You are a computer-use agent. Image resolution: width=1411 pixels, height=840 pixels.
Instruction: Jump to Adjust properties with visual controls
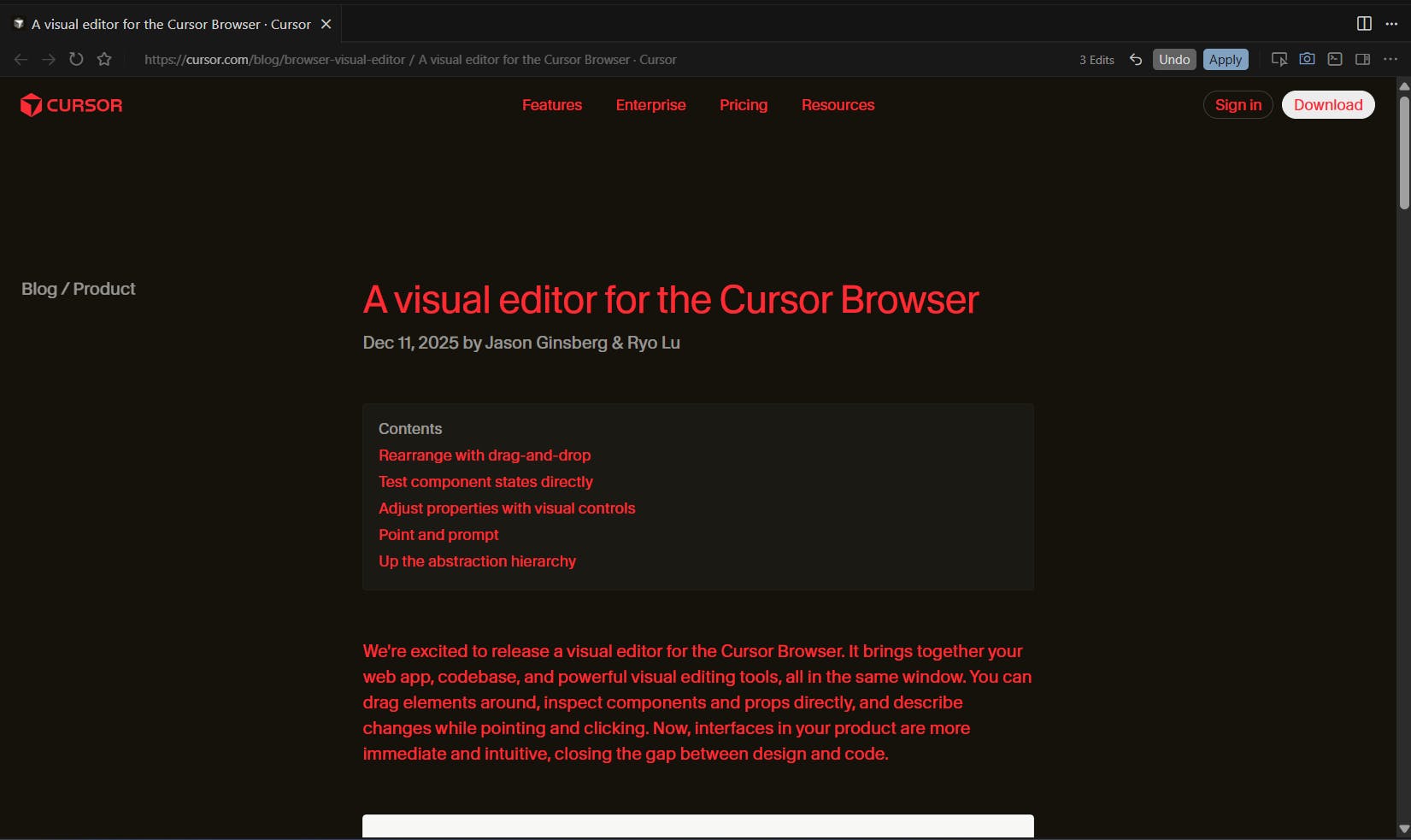point(507,508)
